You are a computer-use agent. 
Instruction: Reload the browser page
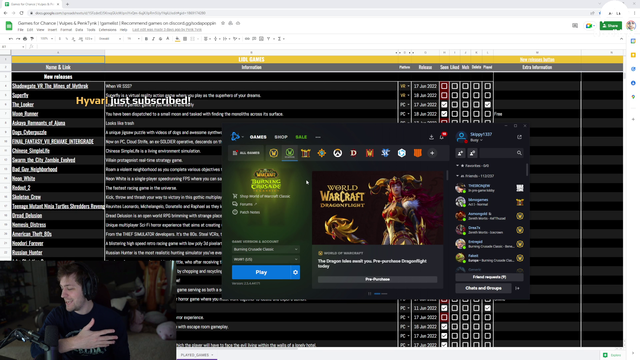click(x=21, y=13)
